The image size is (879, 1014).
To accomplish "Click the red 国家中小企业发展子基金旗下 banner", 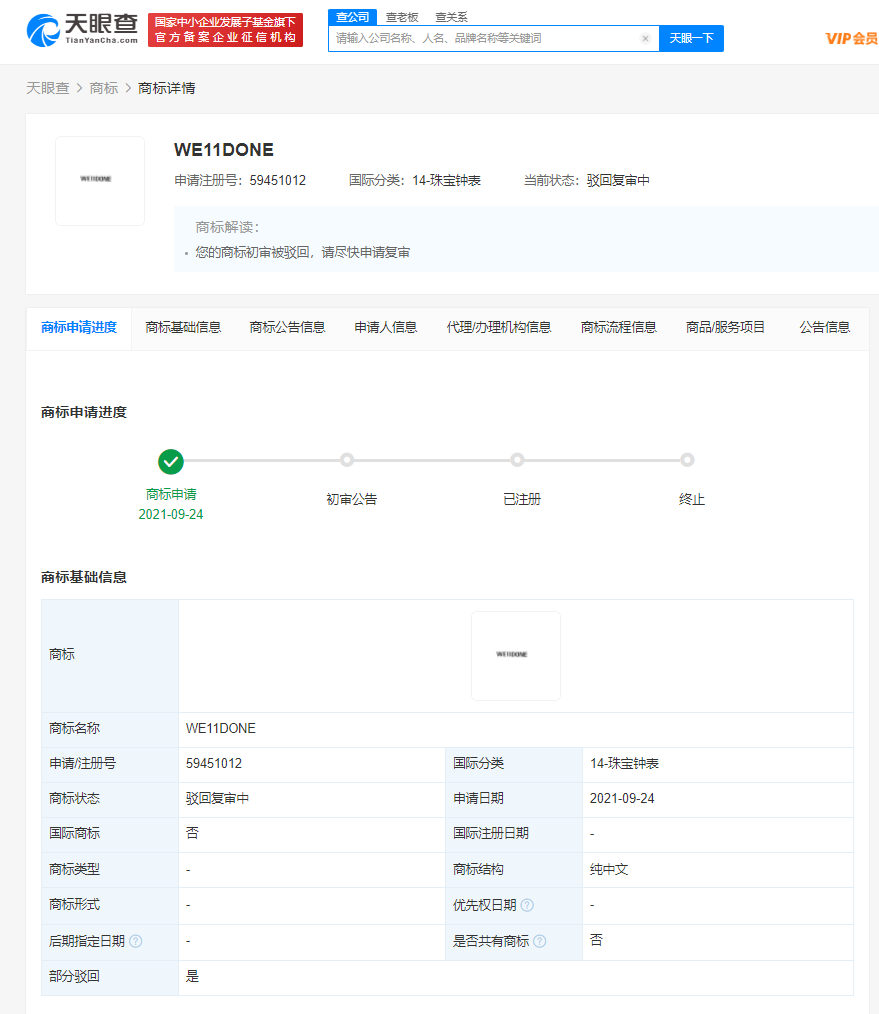I will [x=225, y=30].
